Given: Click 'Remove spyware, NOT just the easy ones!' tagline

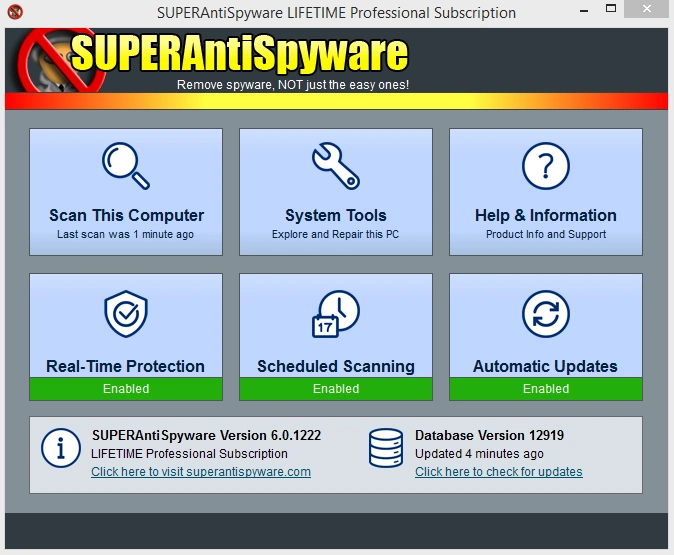Looking at the screenshot, I should pyautogui.click(x=293, y=85).
